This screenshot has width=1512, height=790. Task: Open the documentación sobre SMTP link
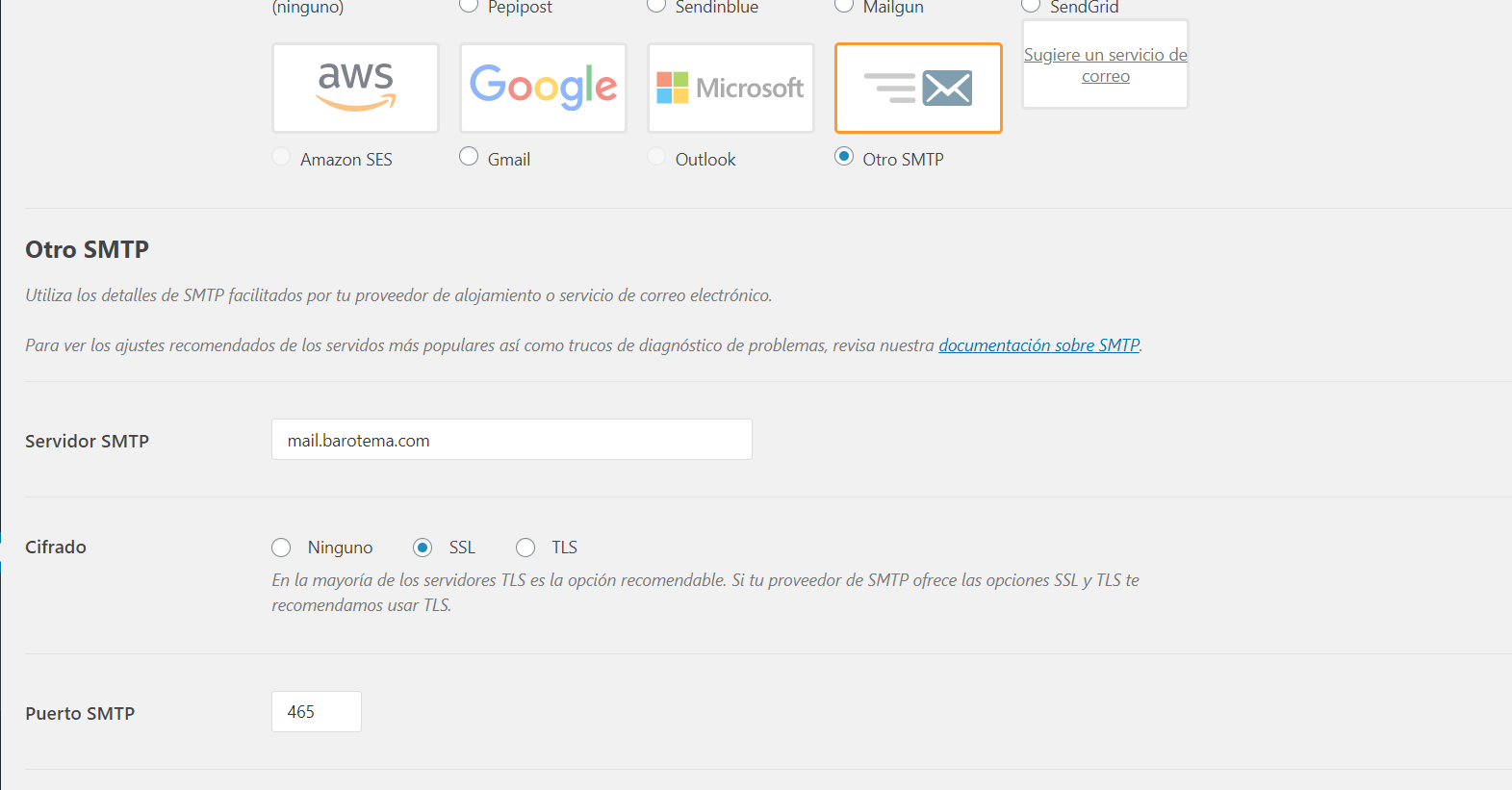(x=1039, y=345)
